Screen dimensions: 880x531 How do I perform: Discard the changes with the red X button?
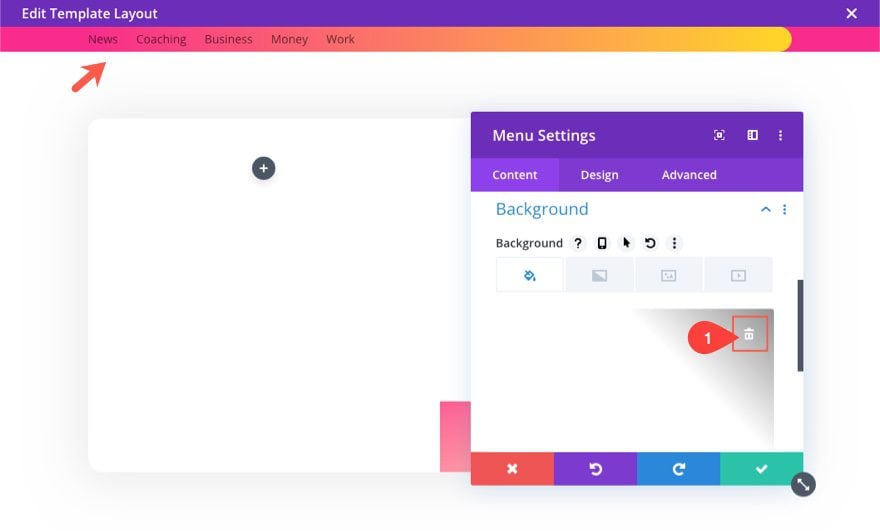512,469
